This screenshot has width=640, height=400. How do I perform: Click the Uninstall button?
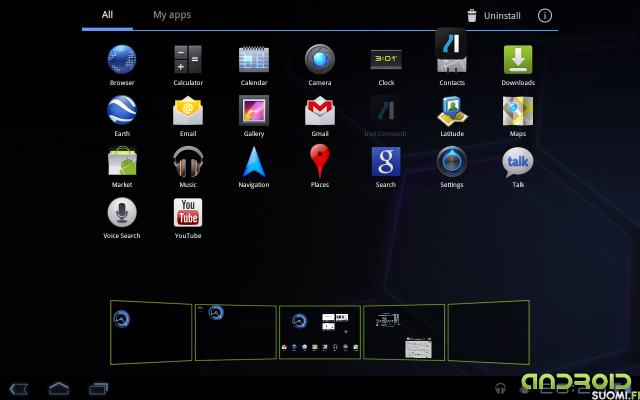(494, 16)
